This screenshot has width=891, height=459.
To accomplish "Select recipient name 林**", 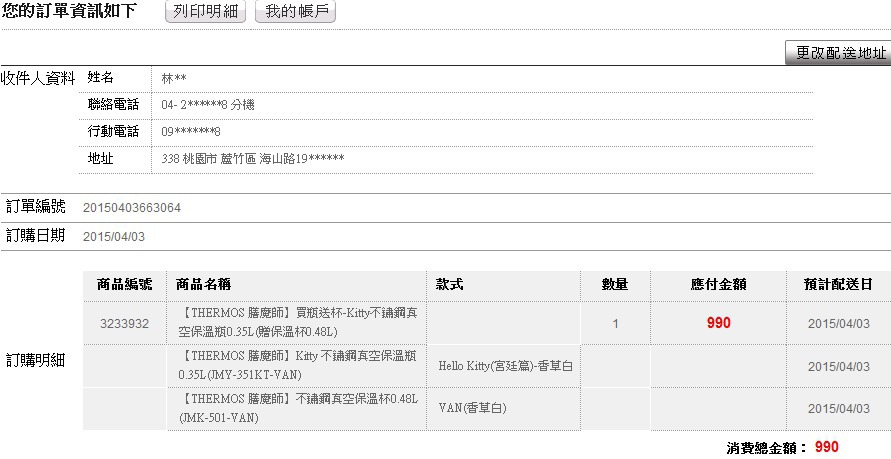I will [x=174, y=79].
